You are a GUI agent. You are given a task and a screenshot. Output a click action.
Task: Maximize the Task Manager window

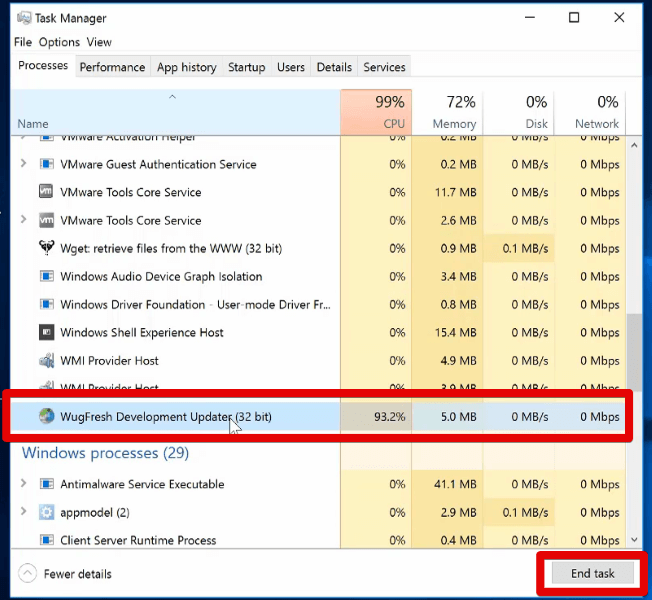pos(574,17)
